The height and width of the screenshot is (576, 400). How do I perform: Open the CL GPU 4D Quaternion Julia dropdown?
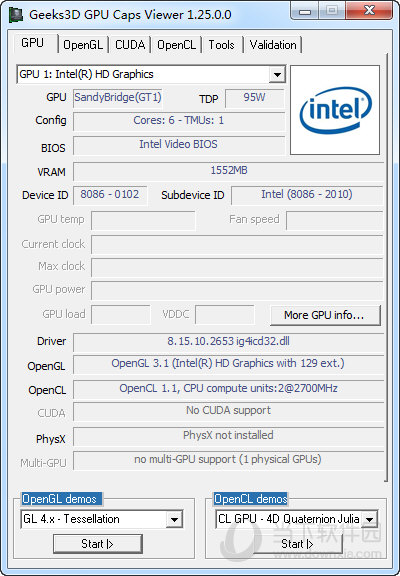coord(369,519)
